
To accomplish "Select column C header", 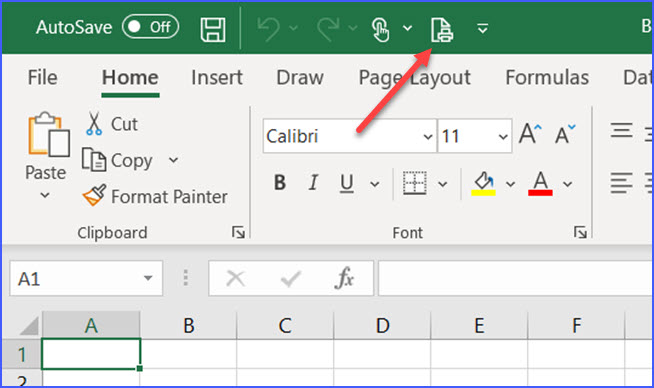I will pyautogui.click(x=285, y=325).
